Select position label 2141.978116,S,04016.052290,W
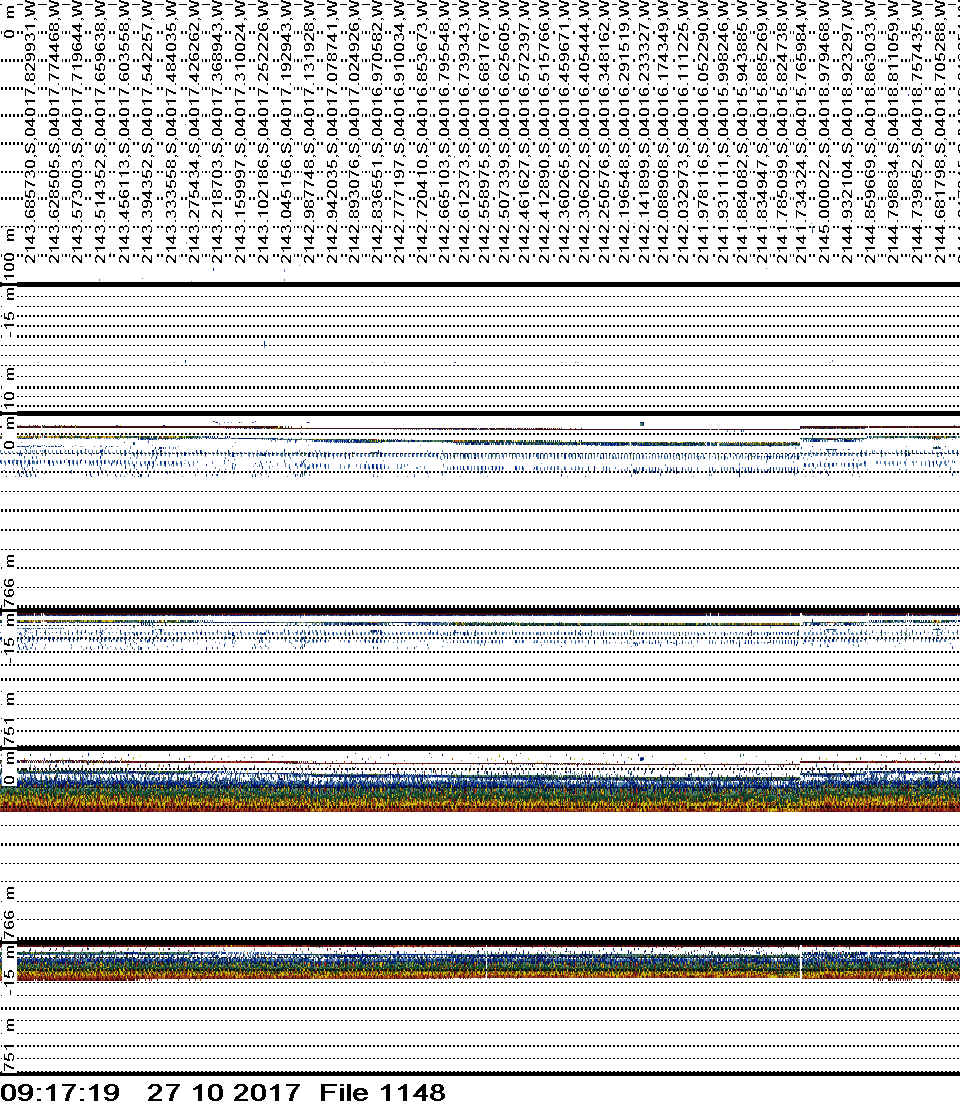The width and height of the screenshot is (960, 1108). coord(703,131)
